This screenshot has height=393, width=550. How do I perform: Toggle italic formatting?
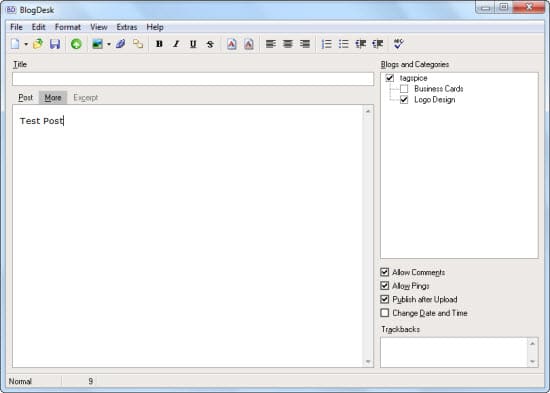click(176, 44)
